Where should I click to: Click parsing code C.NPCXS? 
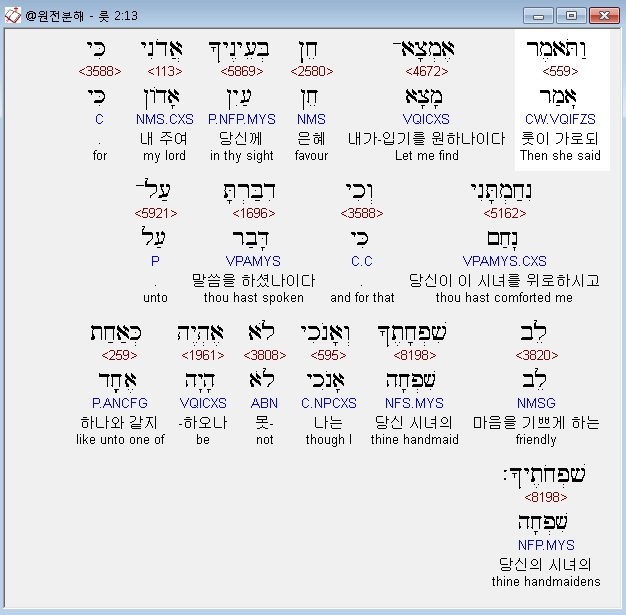(x=329, y=403)
